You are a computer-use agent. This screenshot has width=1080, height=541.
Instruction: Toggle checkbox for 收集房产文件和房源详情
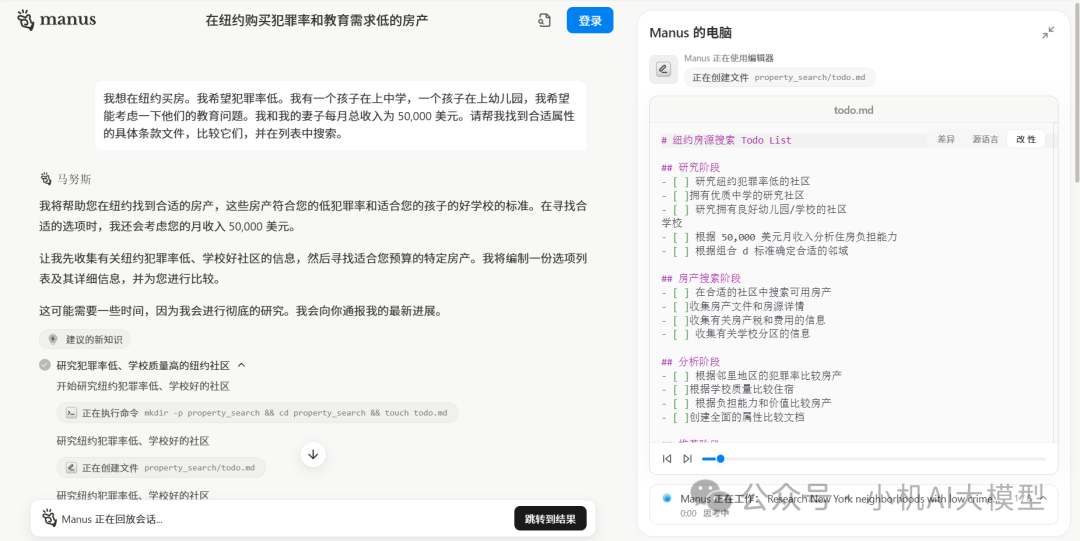pyautogui.click(x=679, y=306)
